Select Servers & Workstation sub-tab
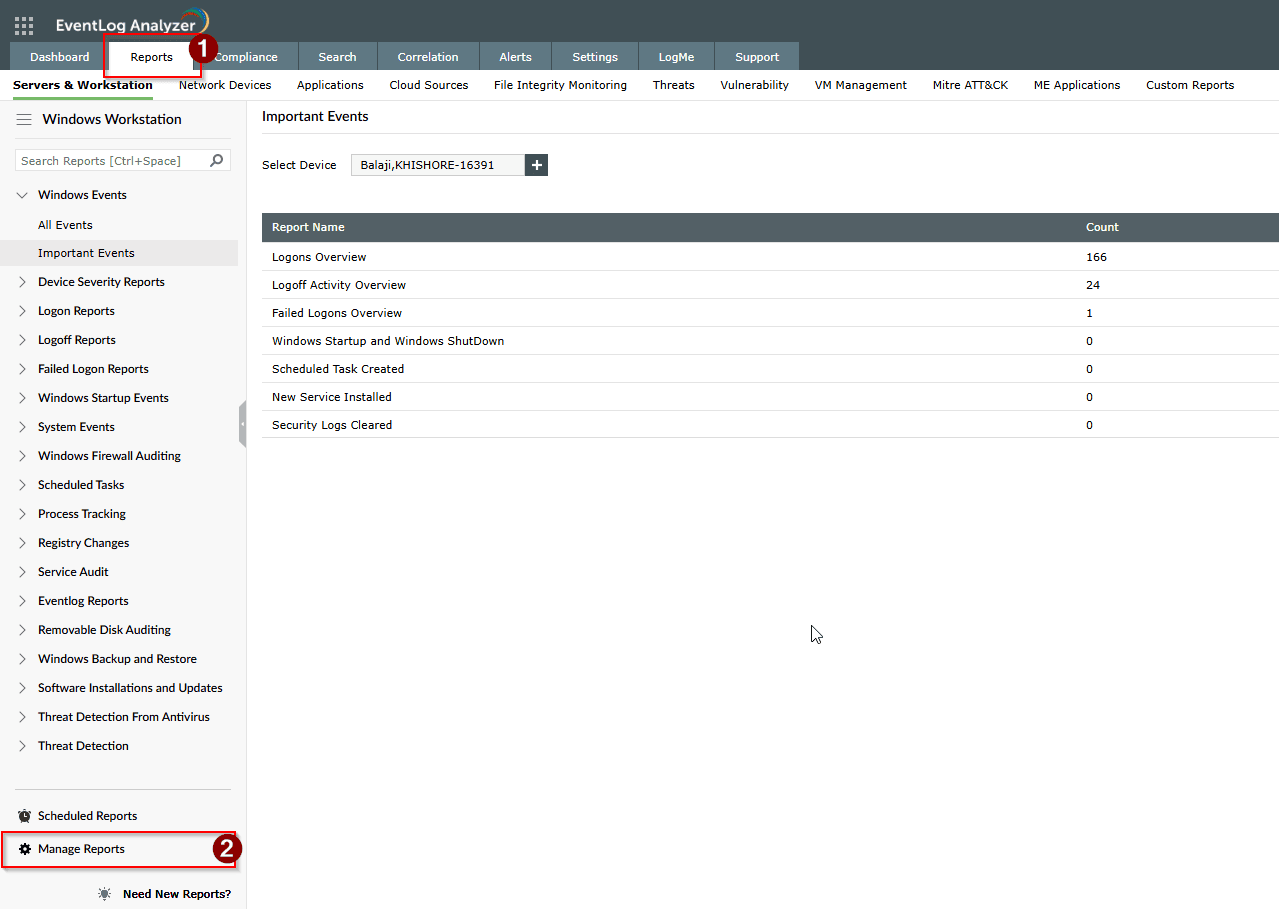 (83, 85)
